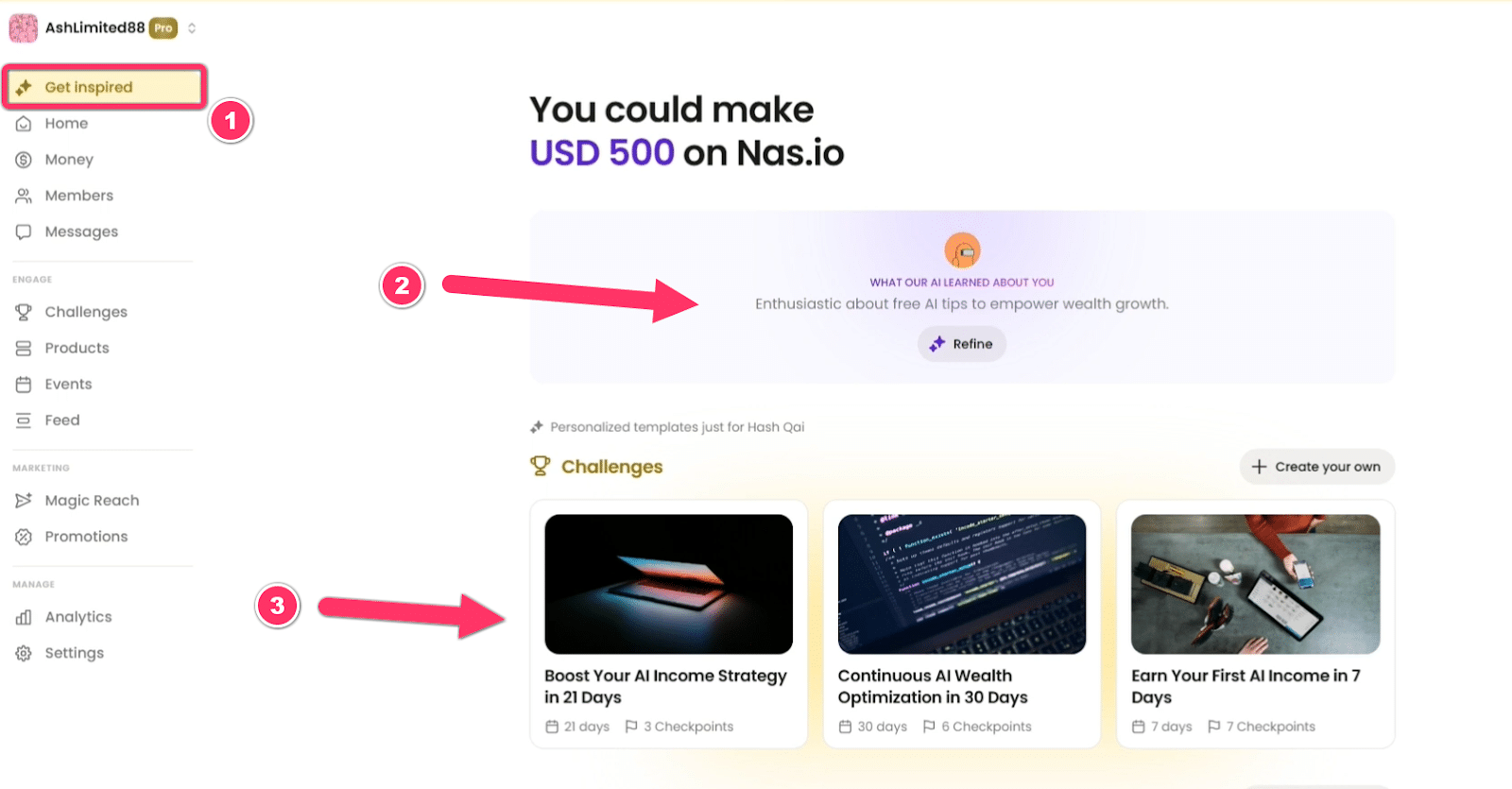
Task: Click the Settings gear icon
Action: click(24, 653)
